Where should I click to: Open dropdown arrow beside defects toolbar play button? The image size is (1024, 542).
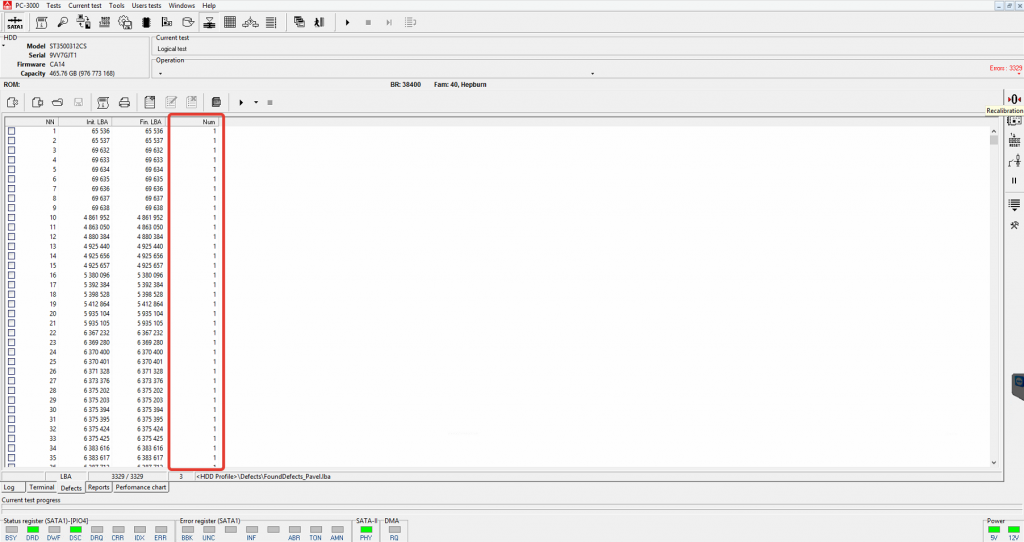tap(256, 102)
